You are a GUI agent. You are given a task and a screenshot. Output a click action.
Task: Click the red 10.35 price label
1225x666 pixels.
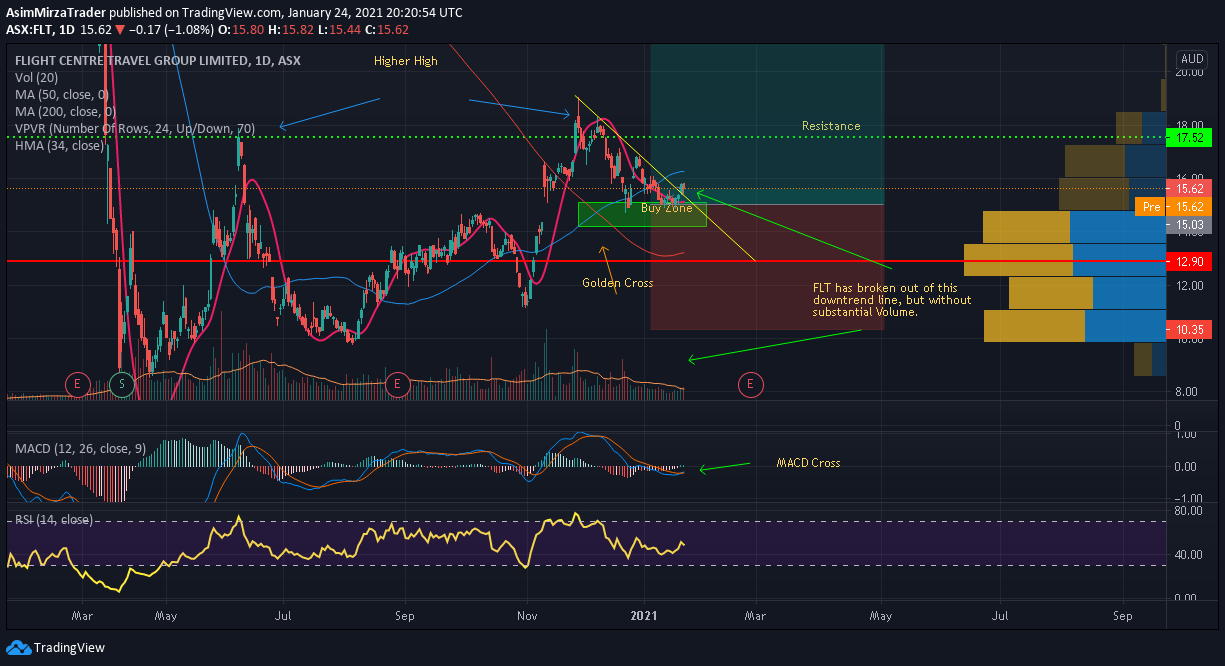pyautogui.click(x=1190, y=328)
